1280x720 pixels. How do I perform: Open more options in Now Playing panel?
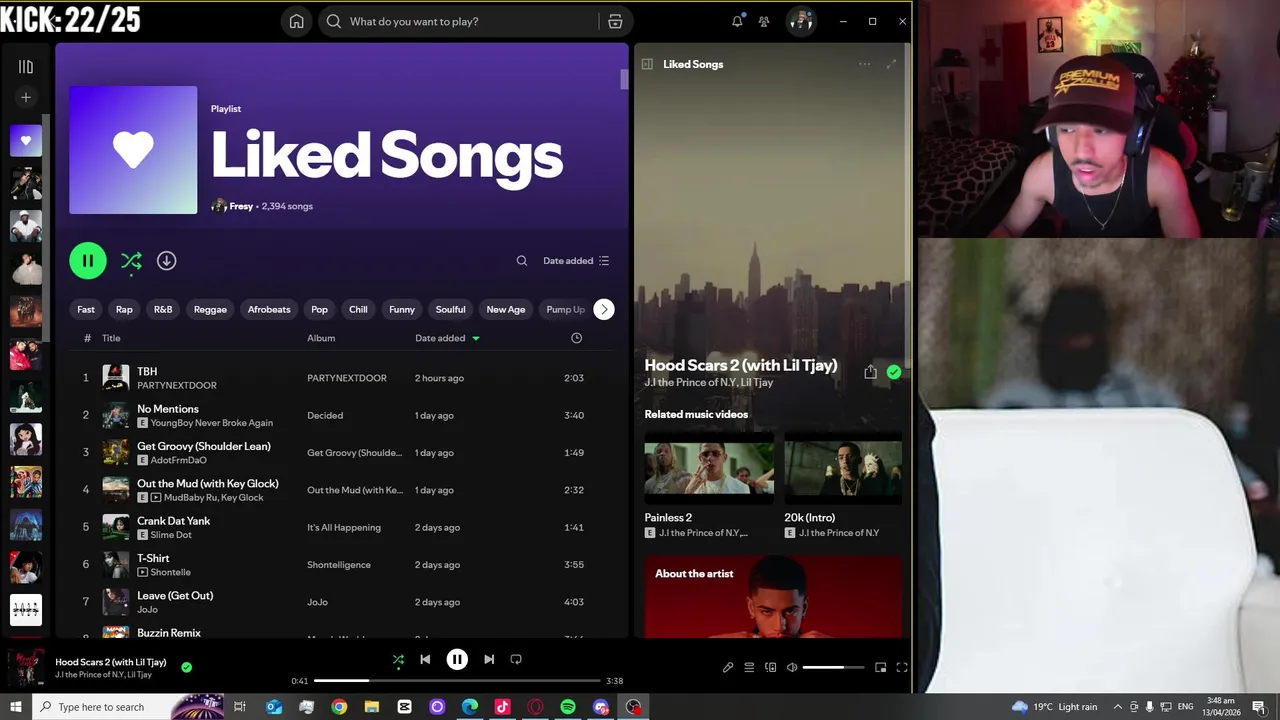point(864,64)
